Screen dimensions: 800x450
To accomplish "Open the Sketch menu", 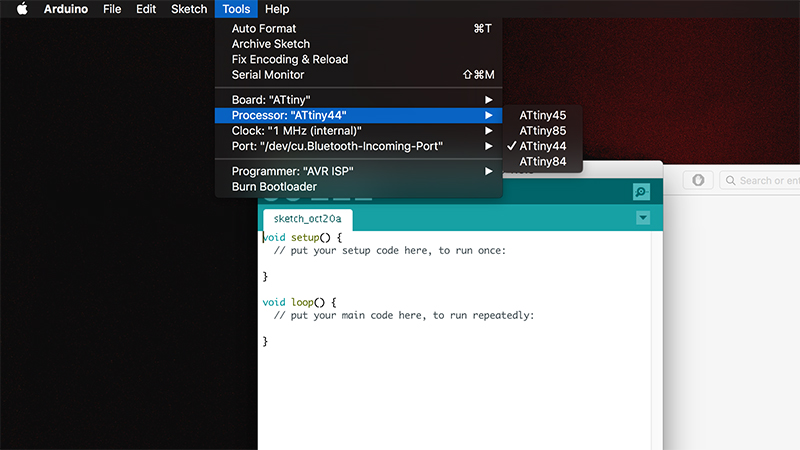I will (189, 9).
